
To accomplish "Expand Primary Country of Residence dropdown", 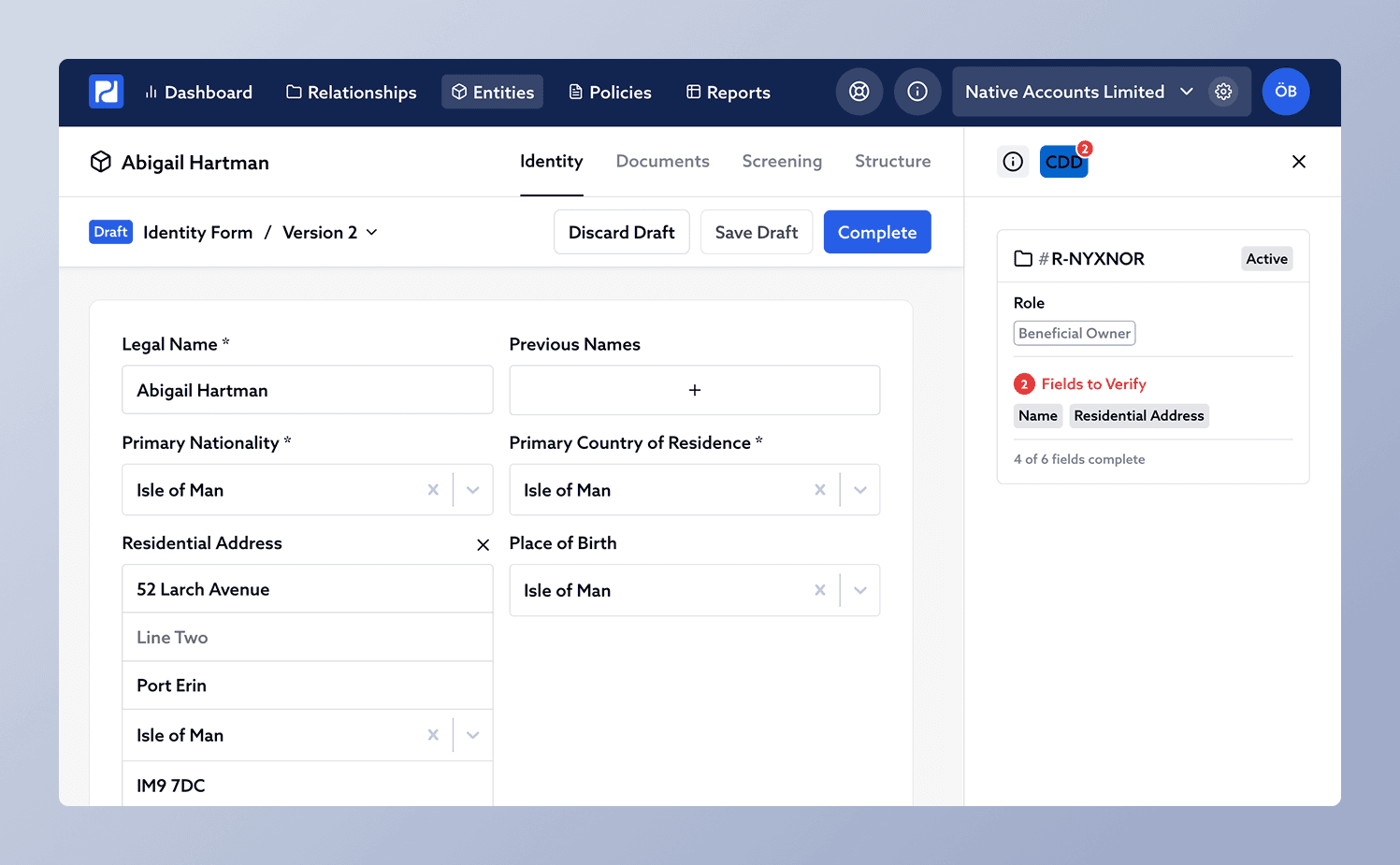I will tap(860, 490).
